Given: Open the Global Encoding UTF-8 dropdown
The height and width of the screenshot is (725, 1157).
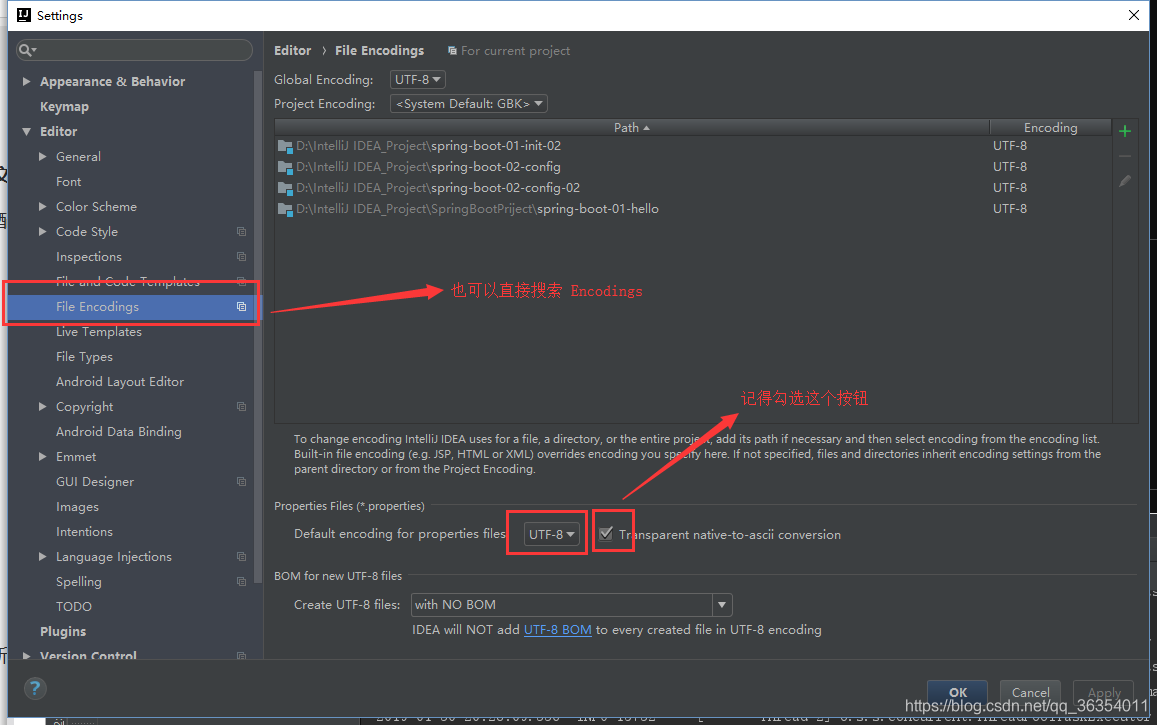Looking at the screenshot, I should click(418, 80).
